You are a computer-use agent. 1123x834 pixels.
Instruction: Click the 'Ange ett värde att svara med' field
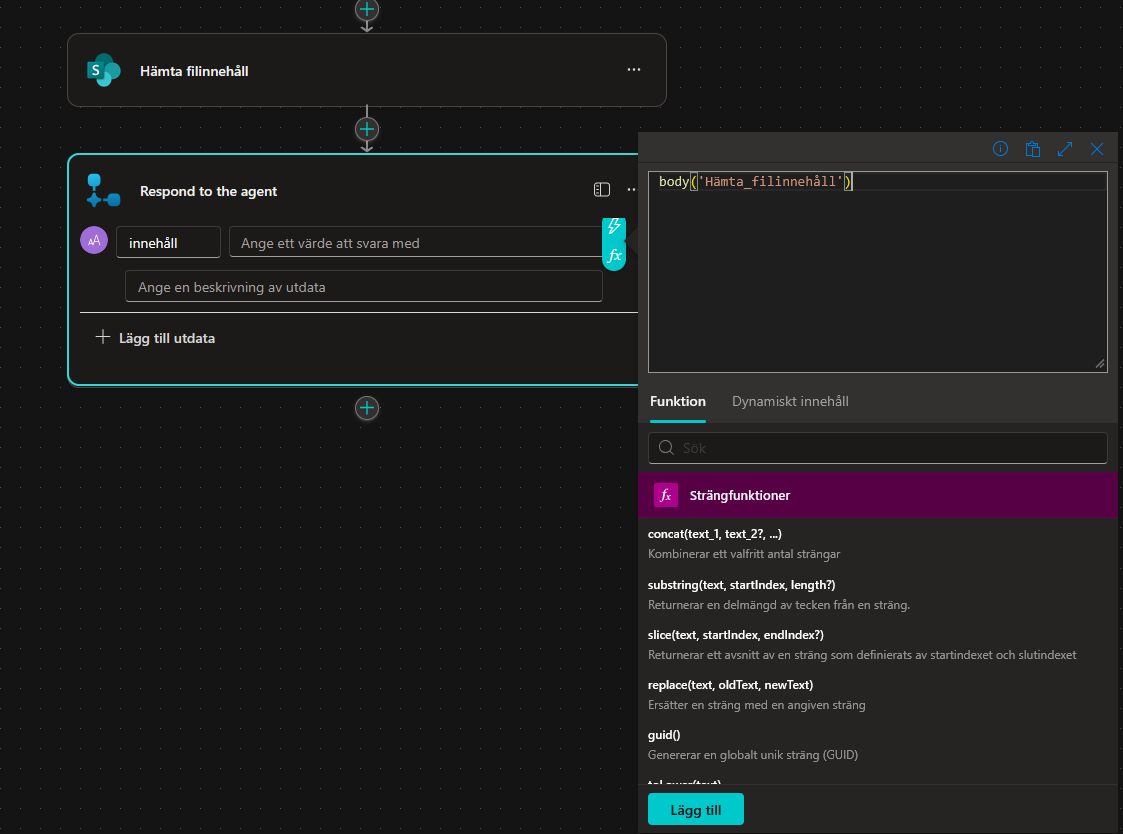415,242
